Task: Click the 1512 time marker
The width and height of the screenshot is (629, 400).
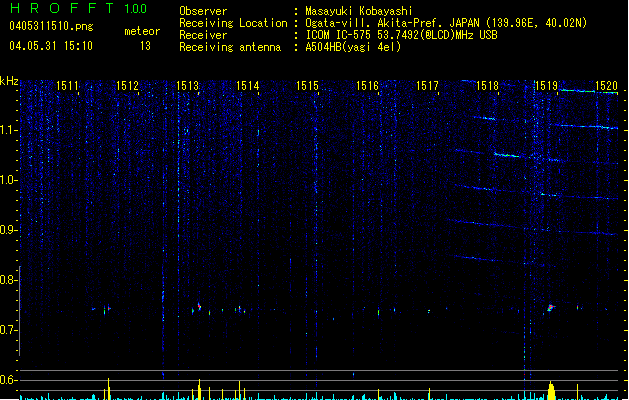Action: (127, 86)
